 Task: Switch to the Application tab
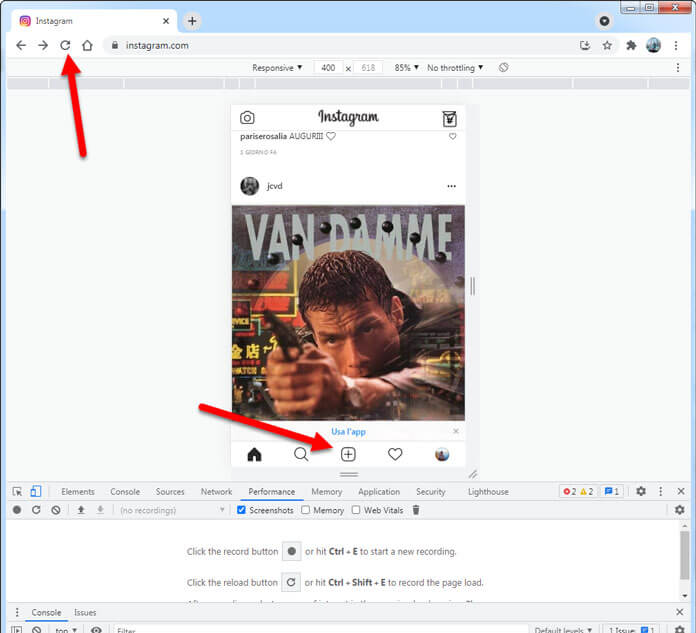click(x=379, y=491)
